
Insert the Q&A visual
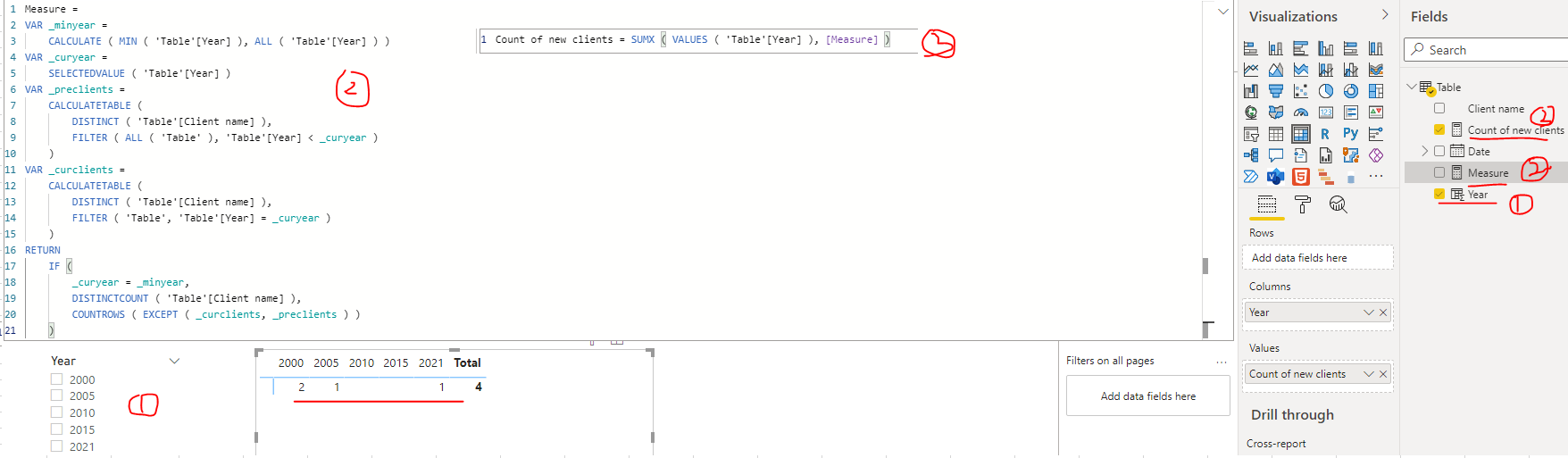pyautogui.click(x=1276, y=155)
